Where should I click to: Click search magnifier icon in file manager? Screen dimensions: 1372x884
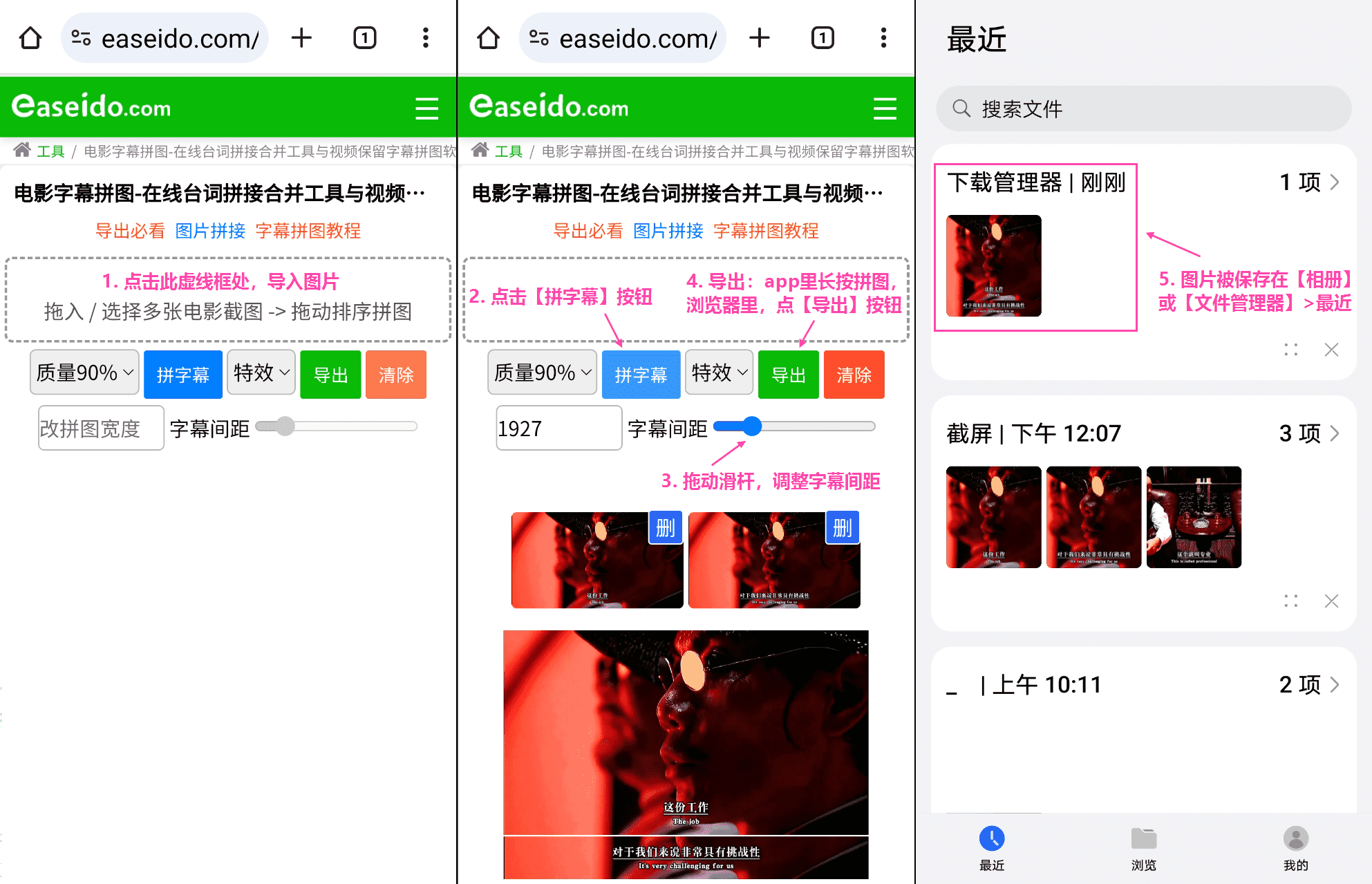pyautogui.click(x=961, y=109)
